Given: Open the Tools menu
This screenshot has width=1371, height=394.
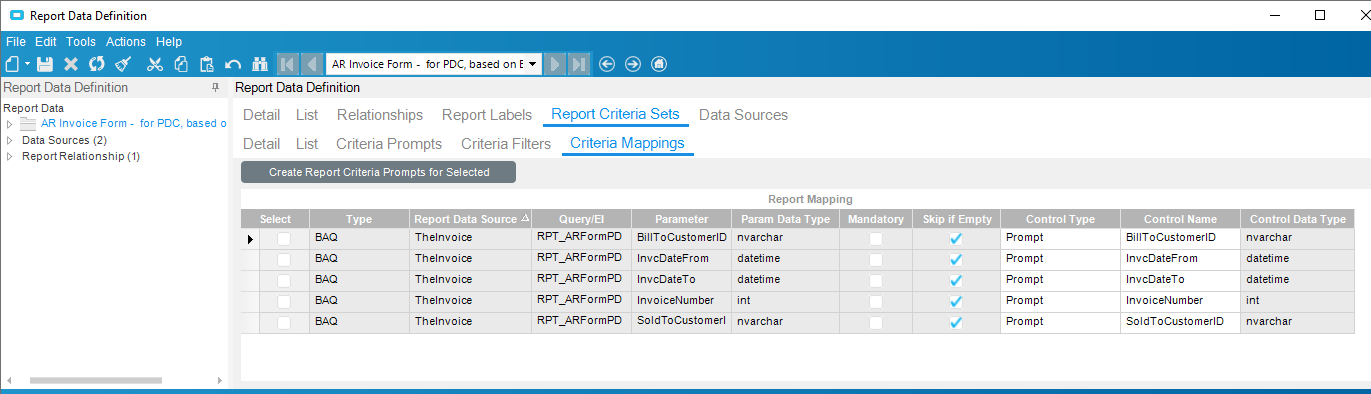Looking at the screenshot, I should 81,42.
